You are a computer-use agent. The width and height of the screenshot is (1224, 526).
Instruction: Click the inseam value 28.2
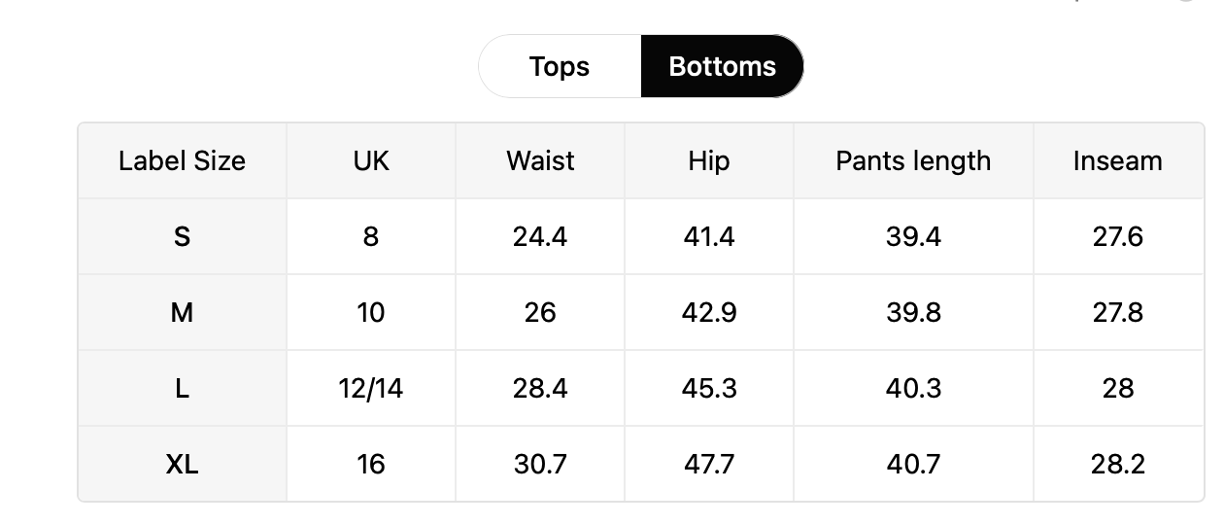[1118, 464]
